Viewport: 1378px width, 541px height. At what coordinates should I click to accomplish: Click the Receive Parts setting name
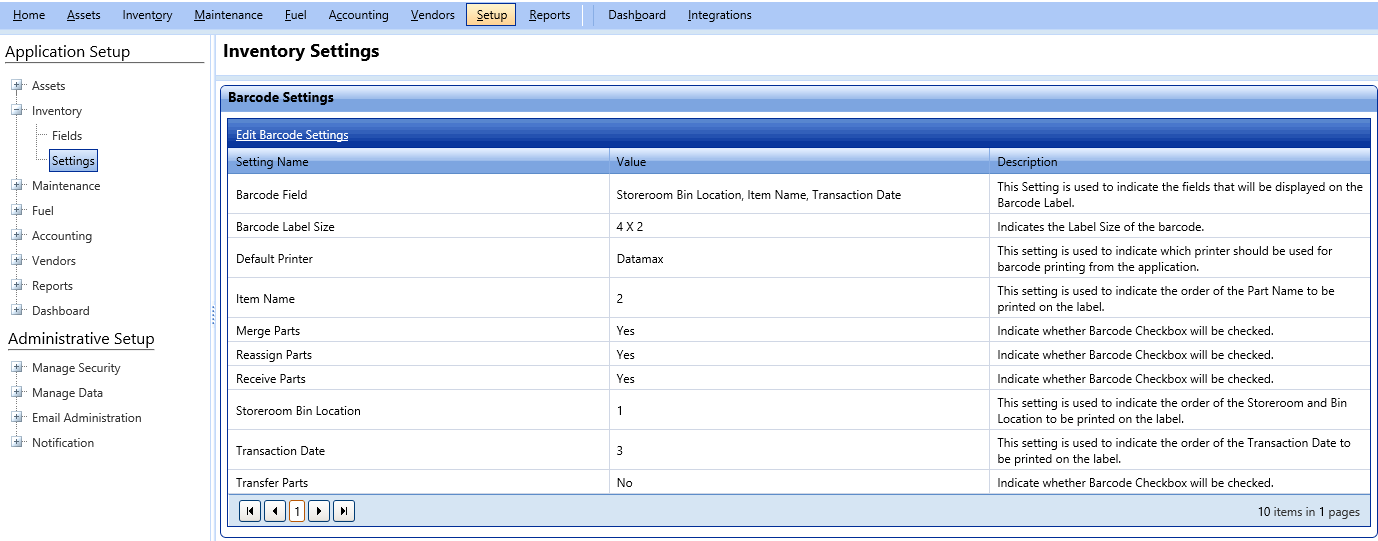click(x=271, y=379)
